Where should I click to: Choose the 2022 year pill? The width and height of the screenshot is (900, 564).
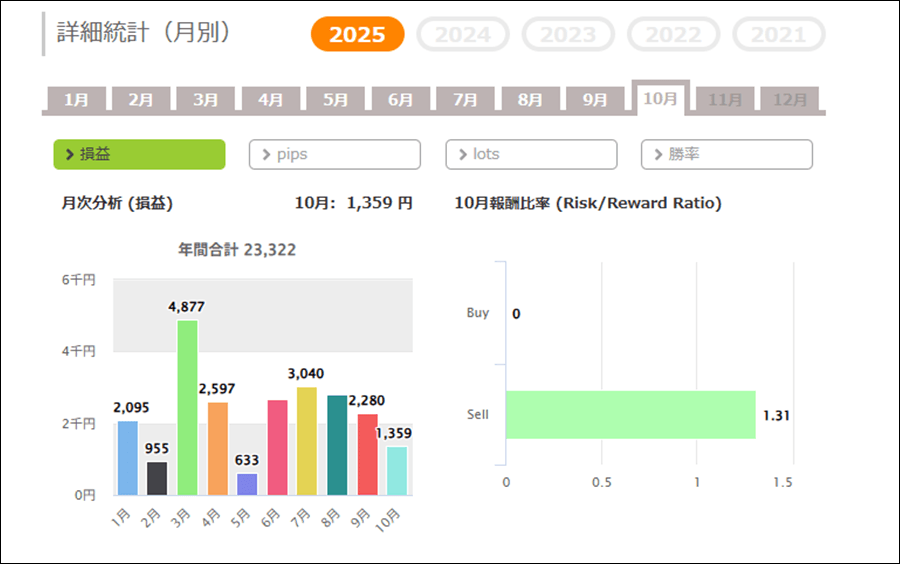(x=673, y=35)
